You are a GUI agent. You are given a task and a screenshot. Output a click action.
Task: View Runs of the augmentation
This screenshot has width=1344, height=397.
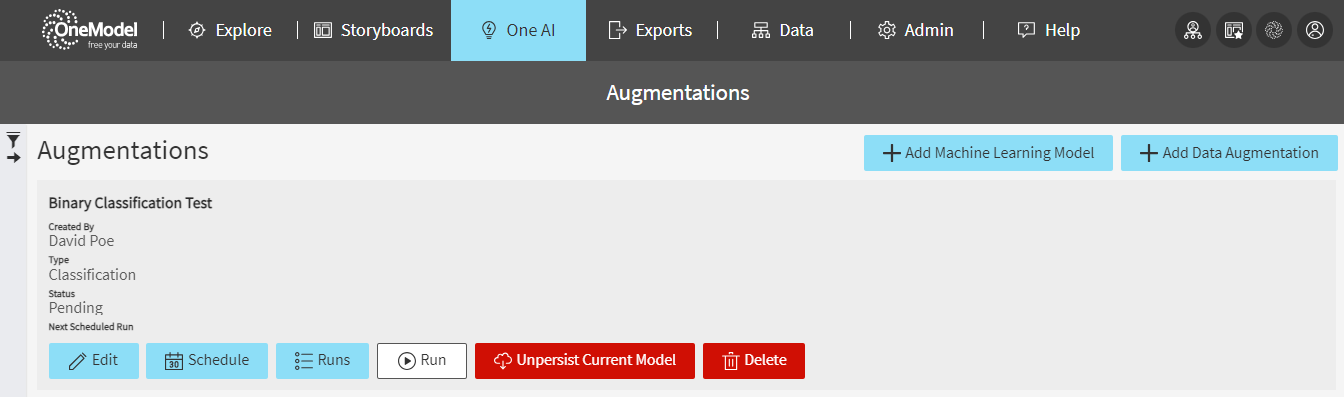point(322,361)
